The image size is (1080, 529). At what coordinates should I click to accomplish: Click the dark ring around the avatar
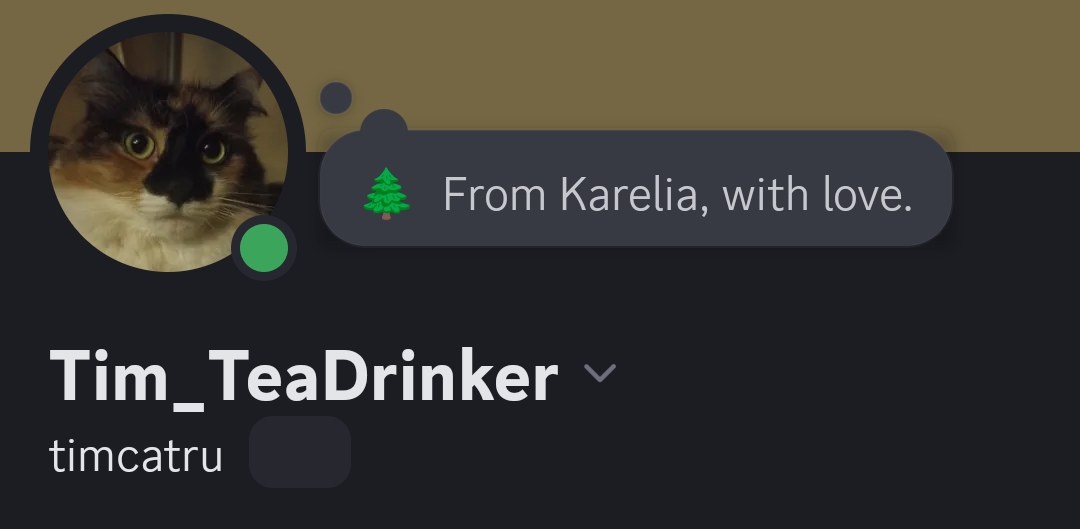click(x=167, y=22)
